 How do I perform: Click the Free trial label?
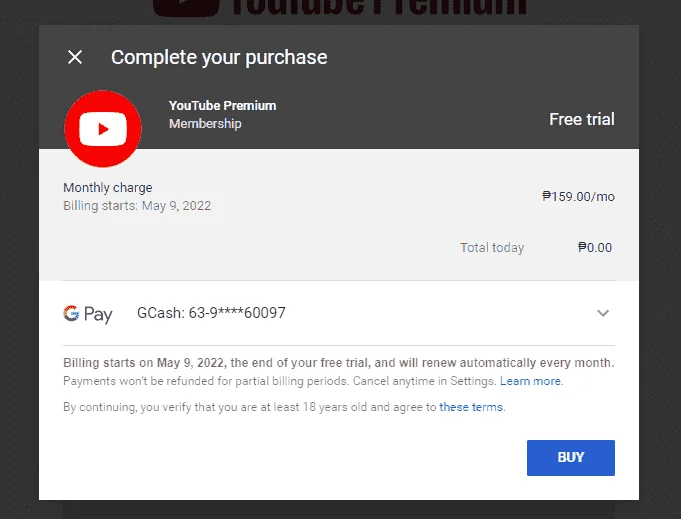click(x=582, y=119)
